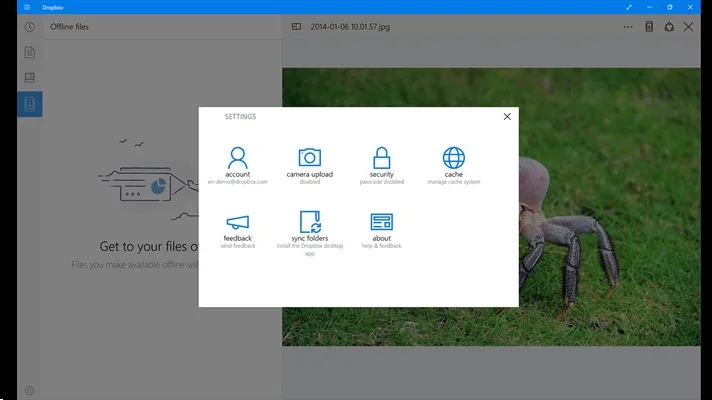
Task: Click the settings gear at sidebar bottom
Action: 30,390
